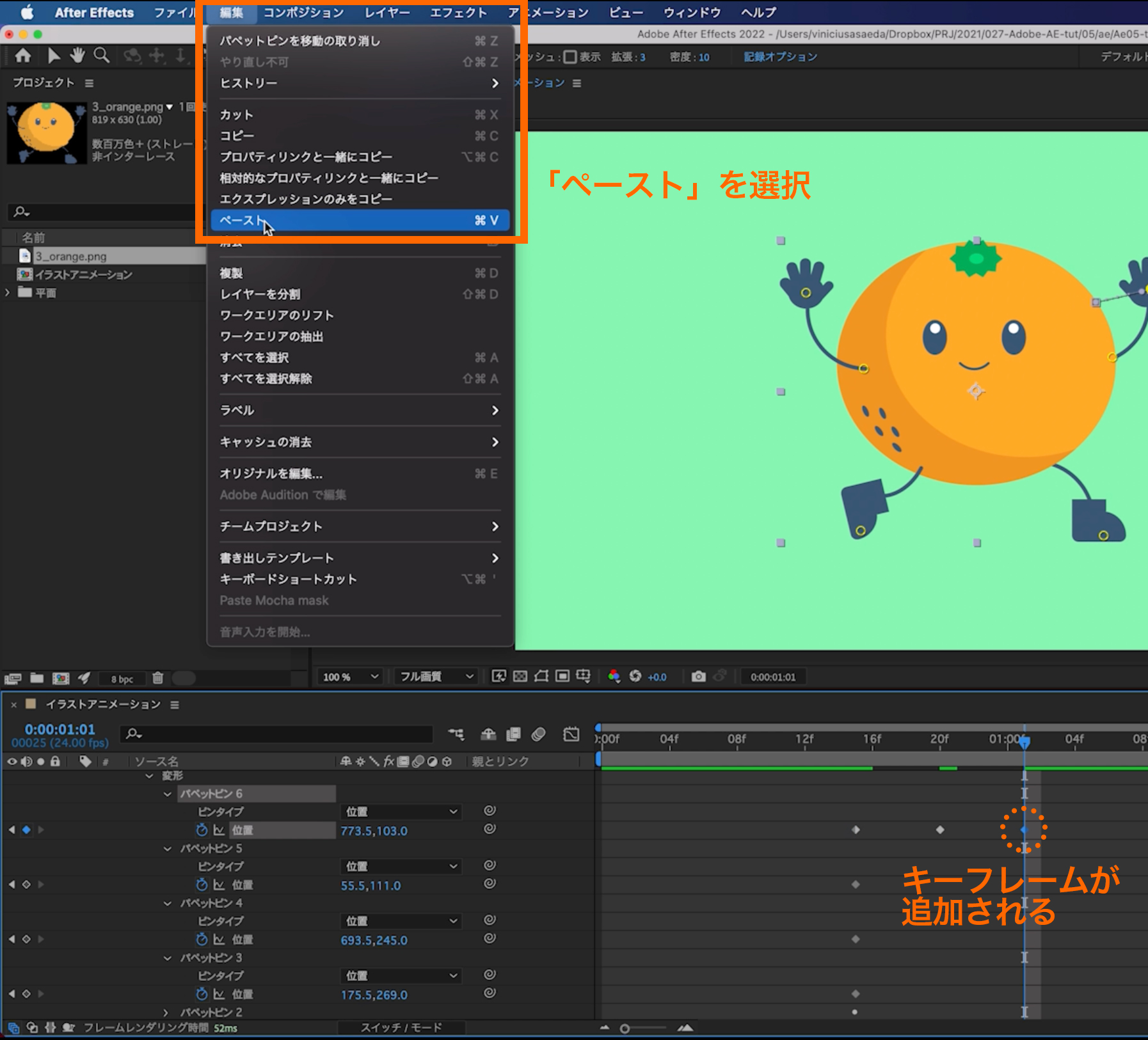Click stopwatch for Puppet Pin 3 position
The height and width of the screenshot is (1040, 1148).
tap(202, 994)
